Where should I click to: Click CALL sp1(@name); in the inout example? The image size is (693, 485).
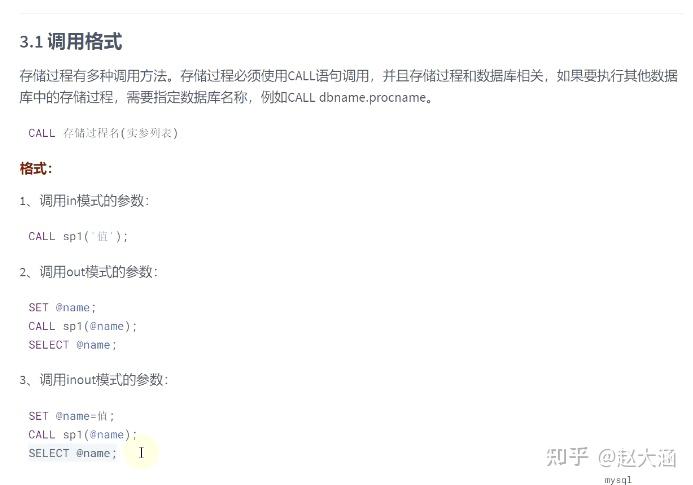[83, 435]
